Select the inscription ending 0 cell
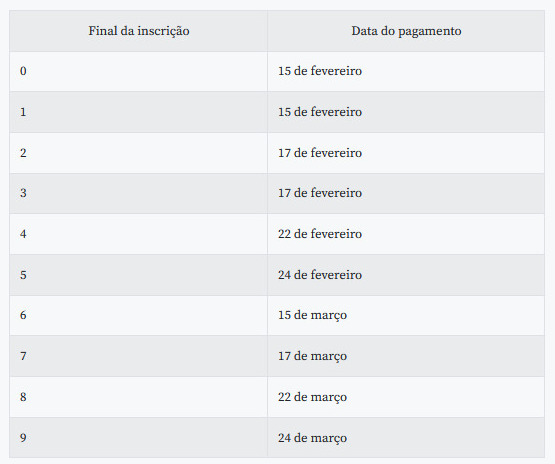The height and width of the screenshot is (464, 555). [x=138, y=71]
